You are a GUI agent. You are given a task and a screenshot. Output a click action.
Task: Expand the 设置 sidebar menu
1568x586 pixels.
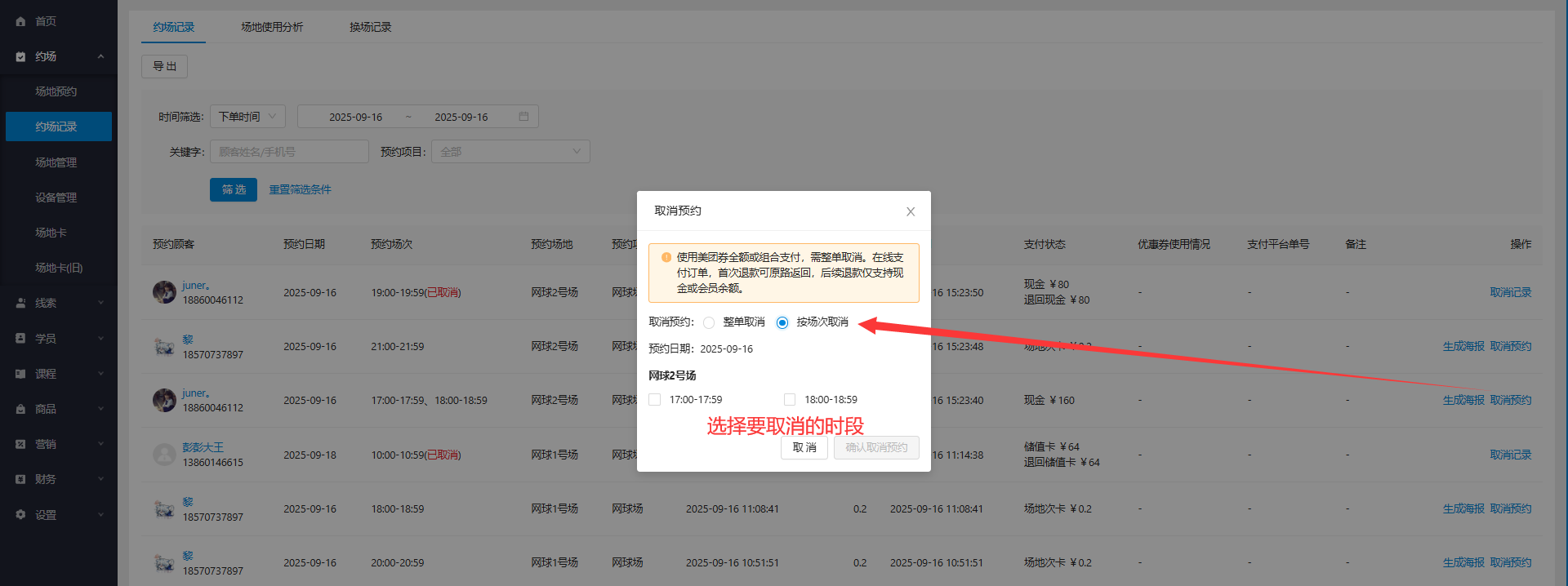tap(101, 515)
